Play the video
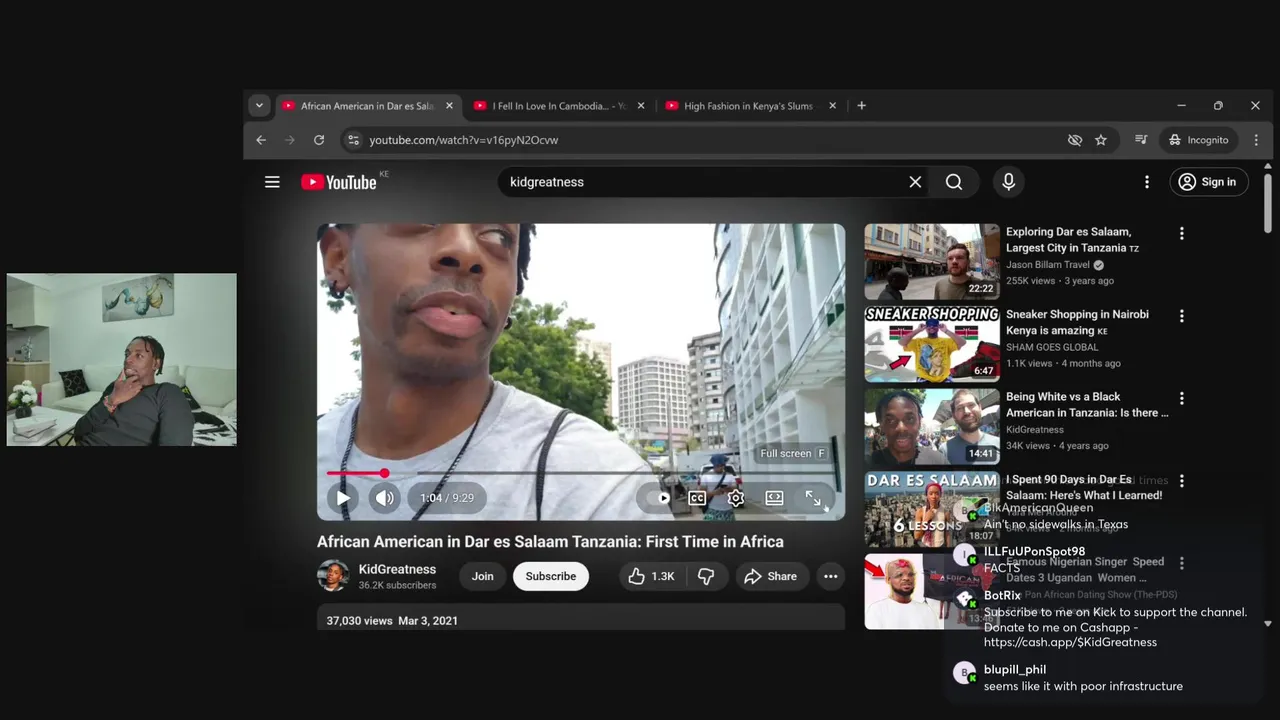This screenshot has width=1280, height=720. (x=343, y=498)
